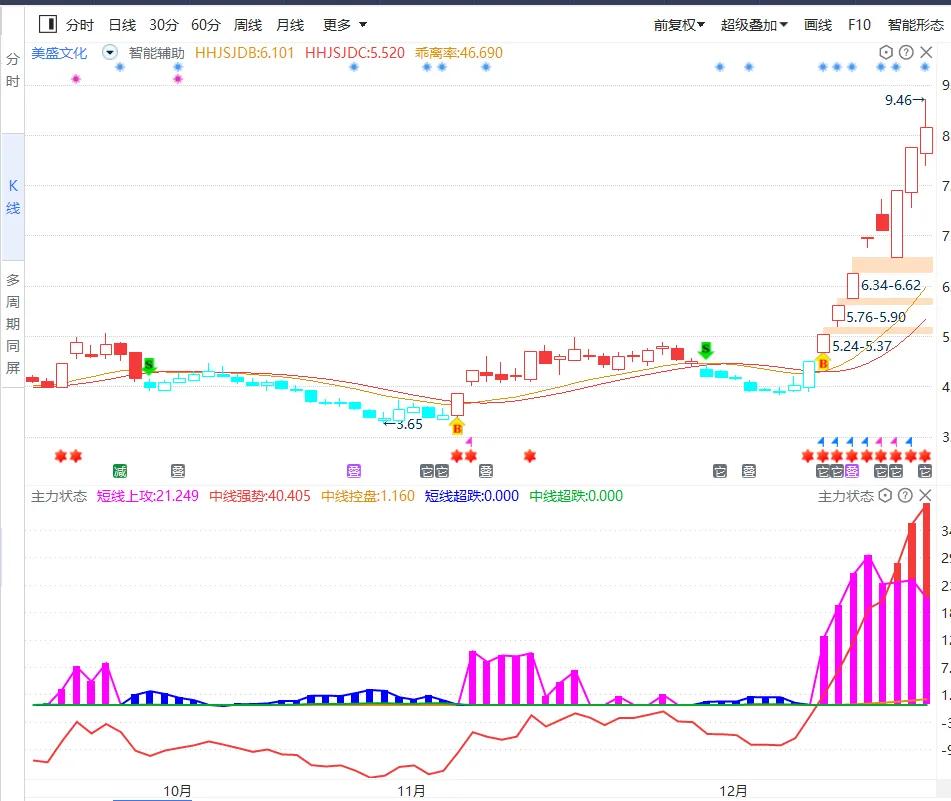Click the 6.34-6.62 orange price zone
951x801 pixels.
click(891, 285)
